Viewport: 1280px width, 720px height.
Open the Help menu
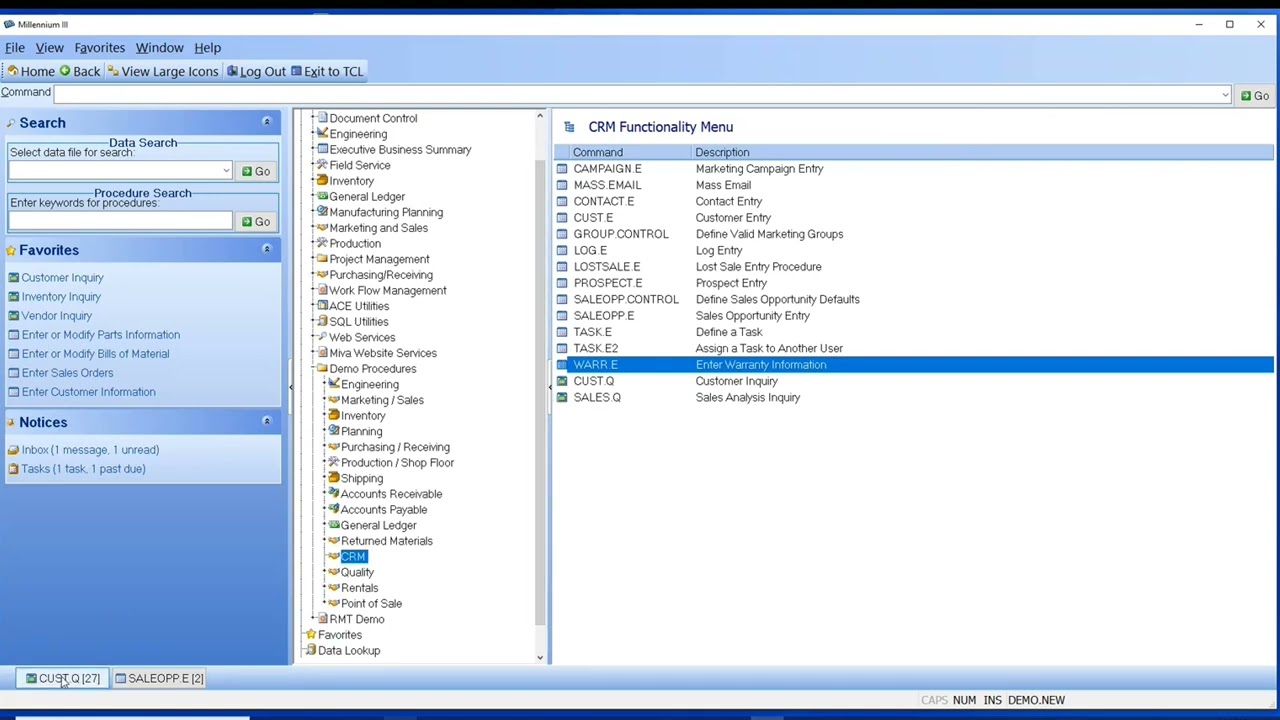[207, 47]
